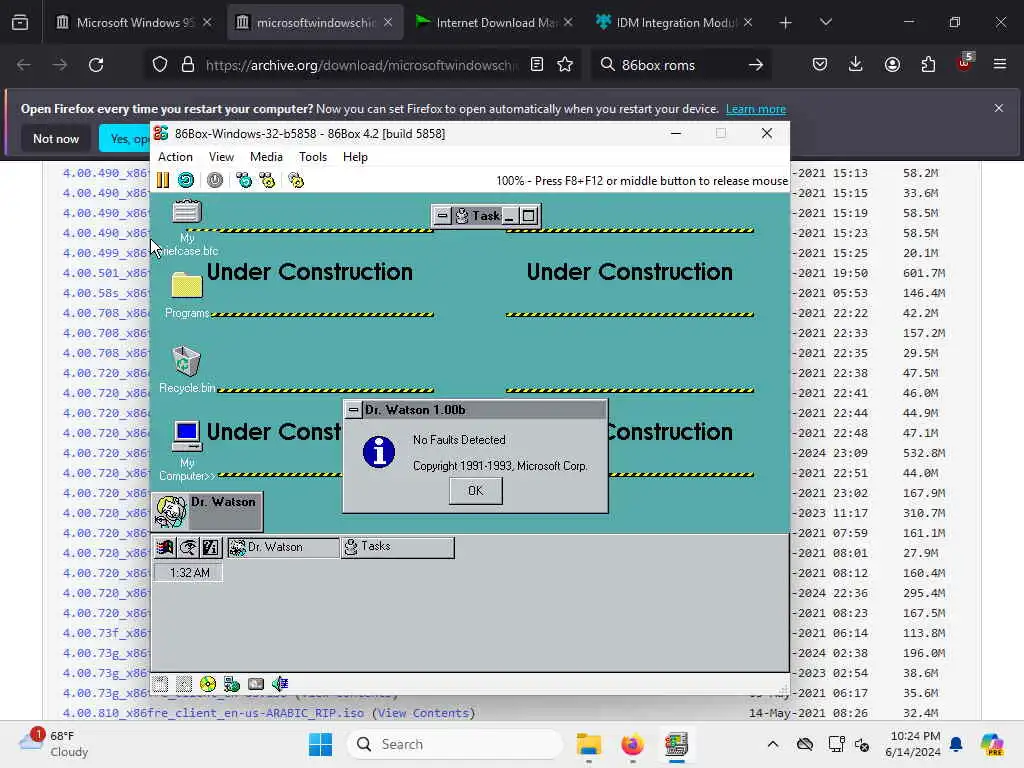Viewport: 1024px width, 768px height.
Task: Click the CD-ROM status bar icon
Action: (208, 684)
